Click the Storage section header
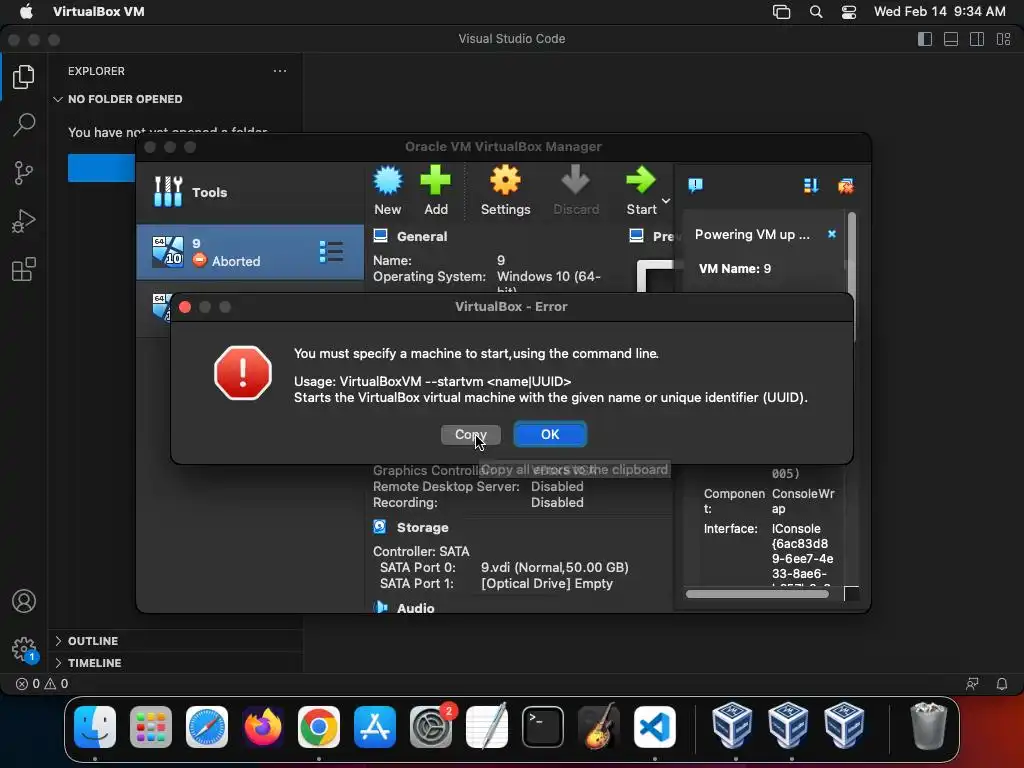Image resolution: width=1024 pixels, height=768 pixels. 423,527
